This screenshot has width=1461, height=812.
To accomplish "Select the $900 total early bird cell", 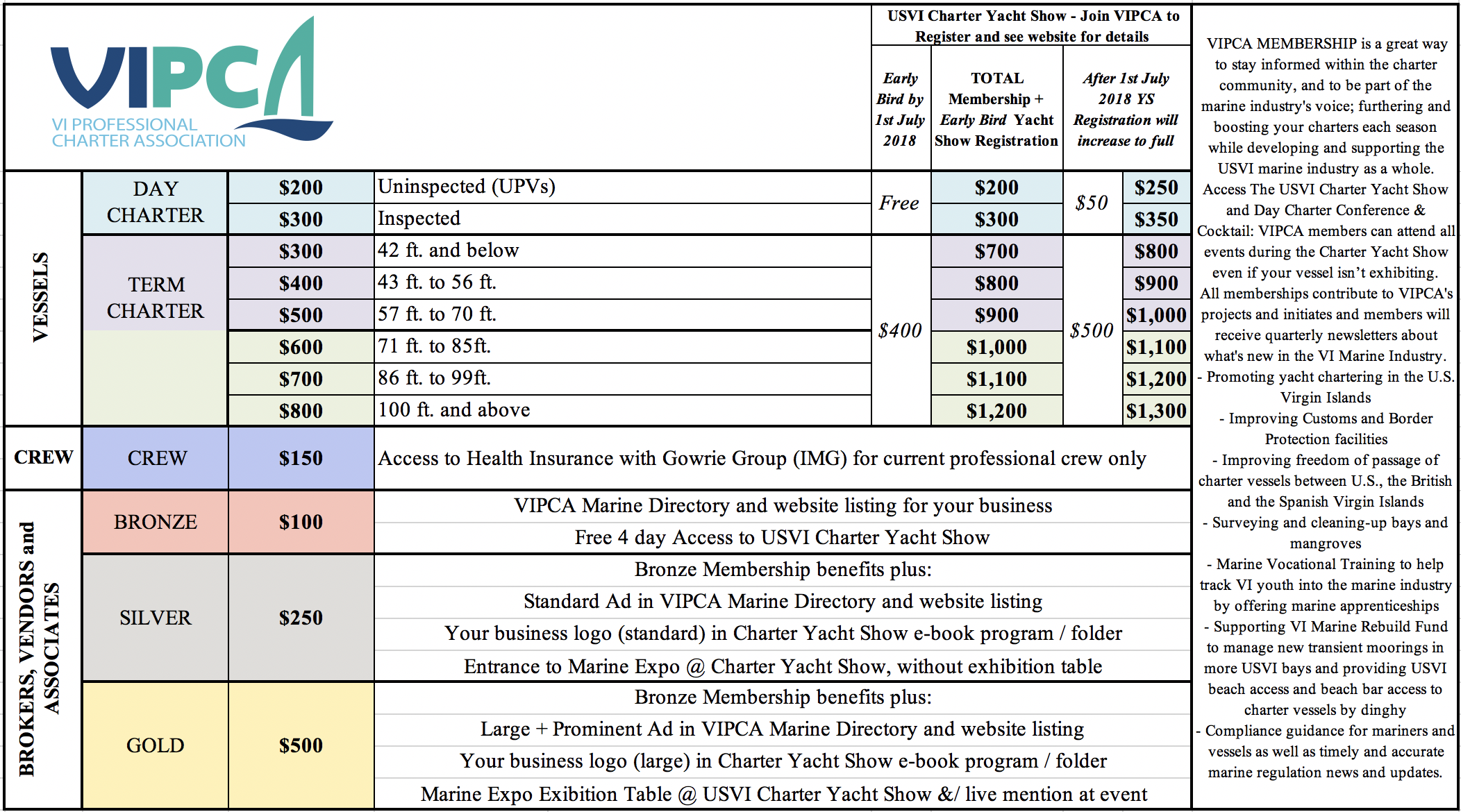I will [x=996, y=314].
